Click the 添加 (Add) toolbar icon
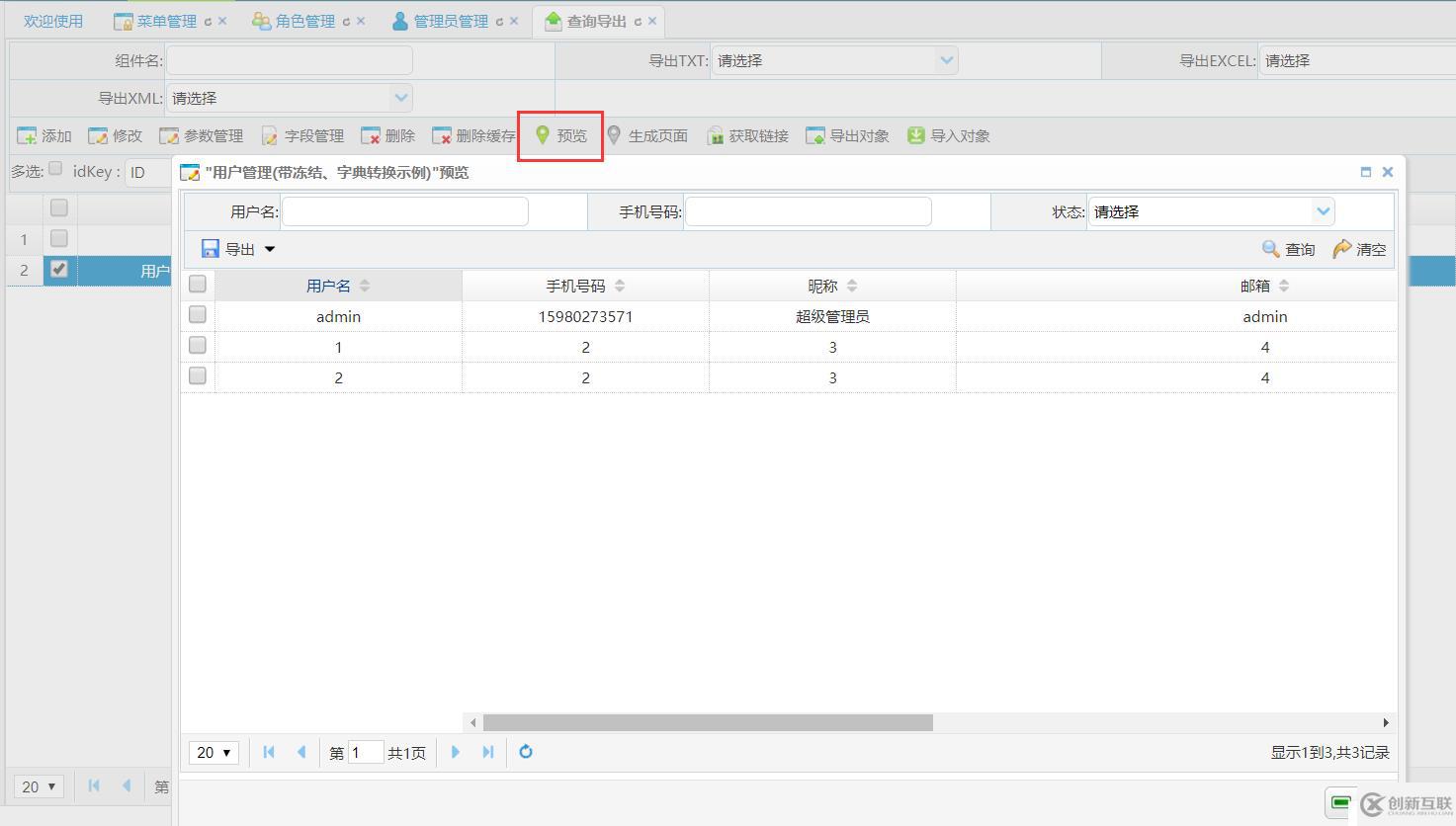Image resolution: width=1456 pixels, height=826 pixels. coord(43,135)
